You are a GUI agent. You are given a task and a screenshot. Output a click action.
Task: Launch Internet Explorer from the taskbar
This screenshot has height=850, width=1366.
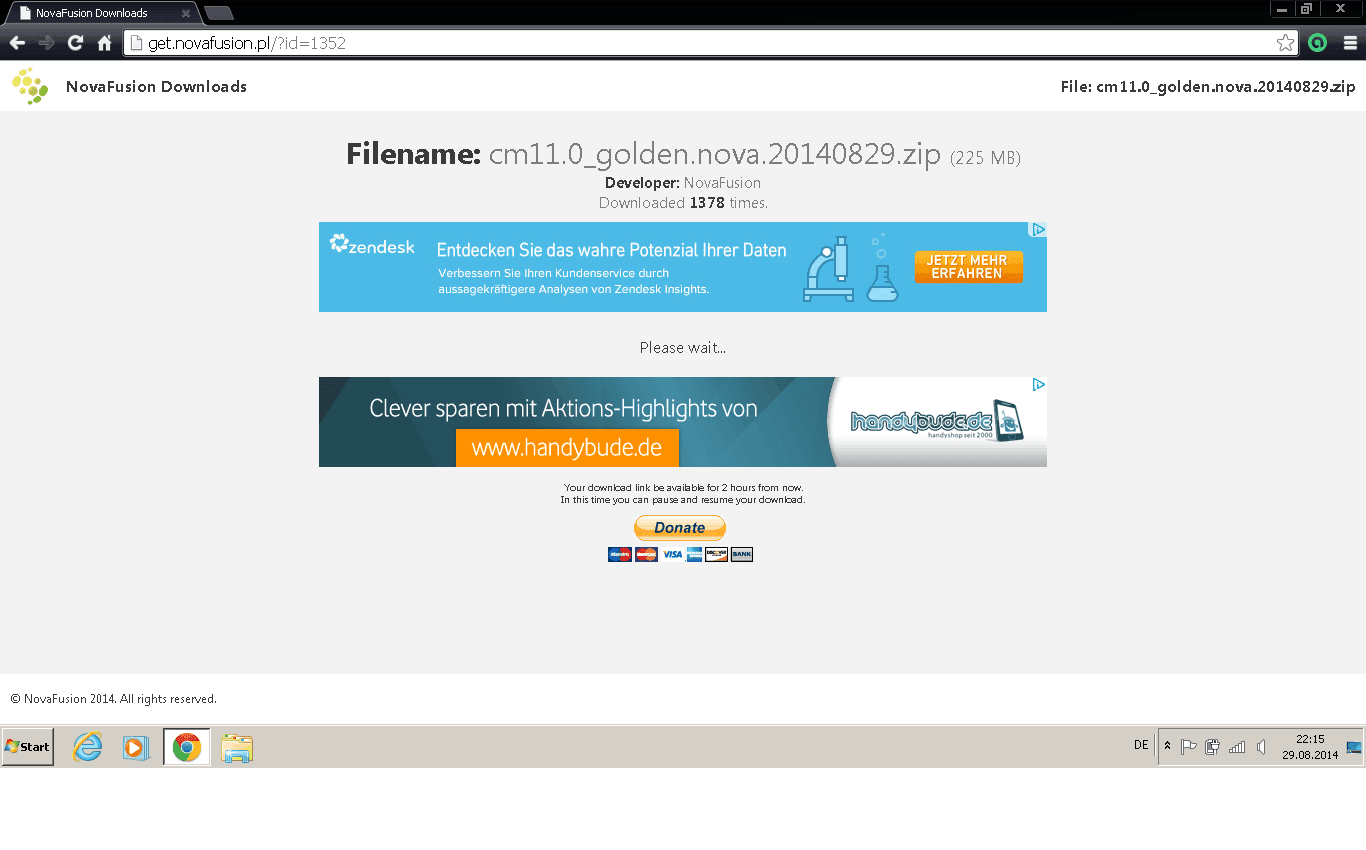click(88, 747)
